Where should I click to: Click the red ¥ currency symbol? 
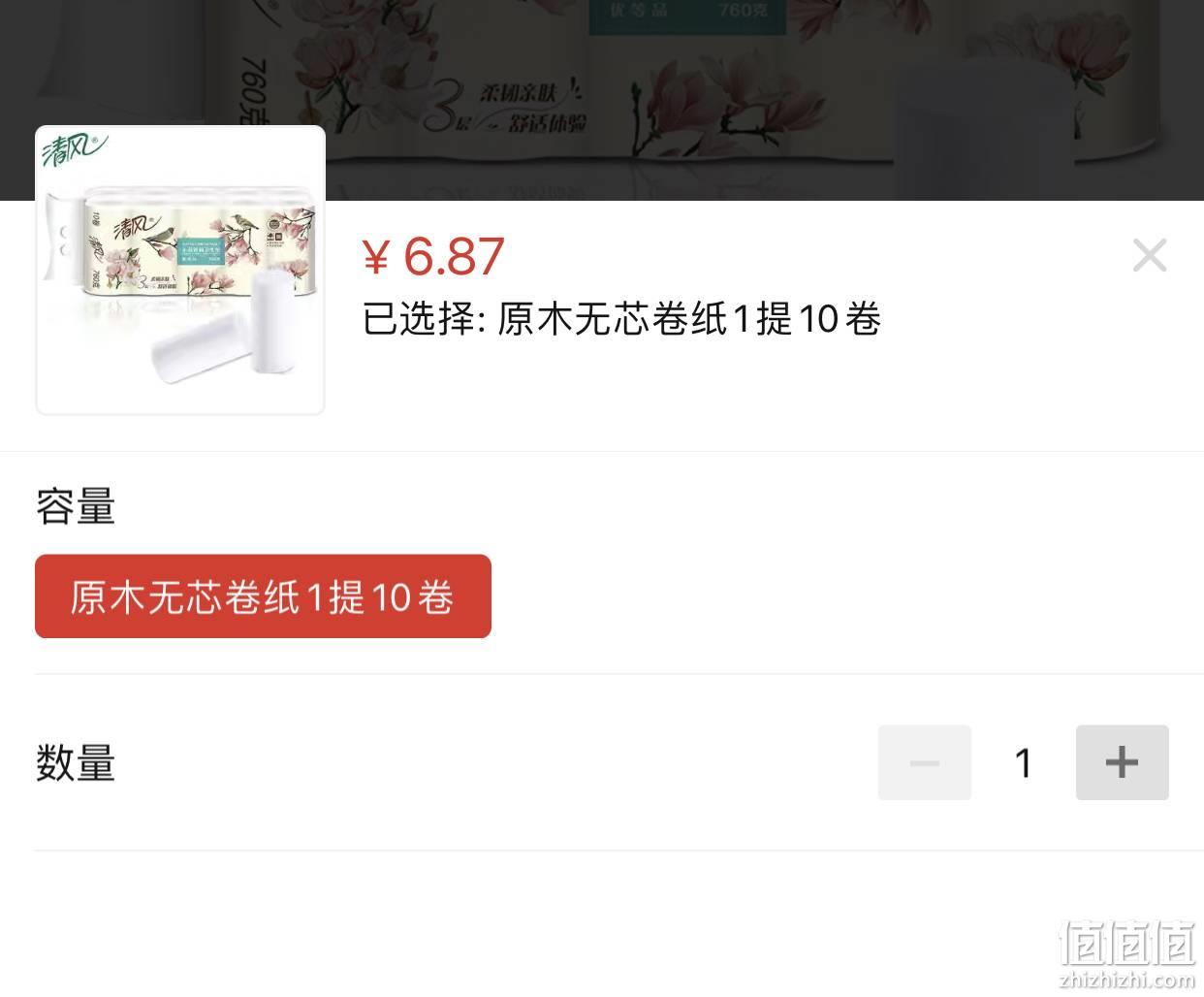click(x=375, y=258)
